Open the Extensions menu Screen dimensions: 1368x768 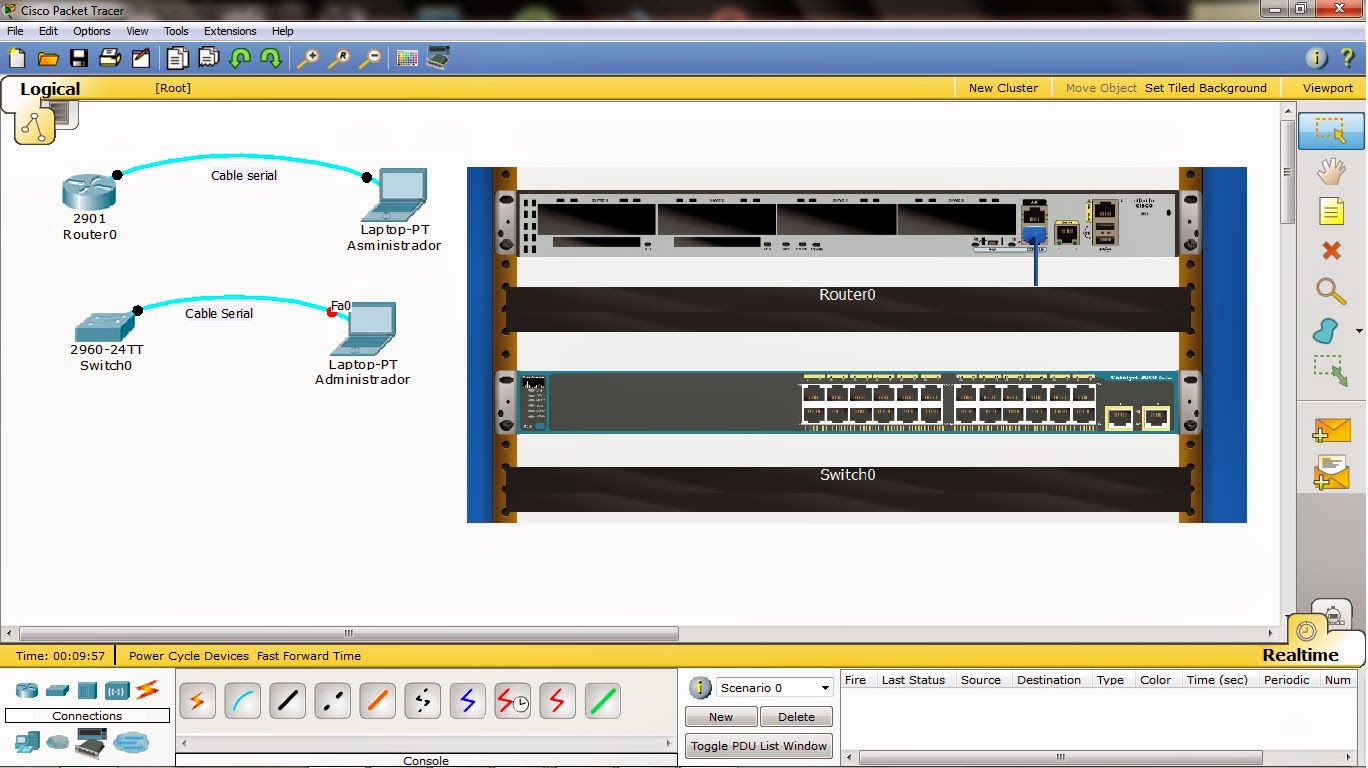pyautogui.click(x=230, y=31)
